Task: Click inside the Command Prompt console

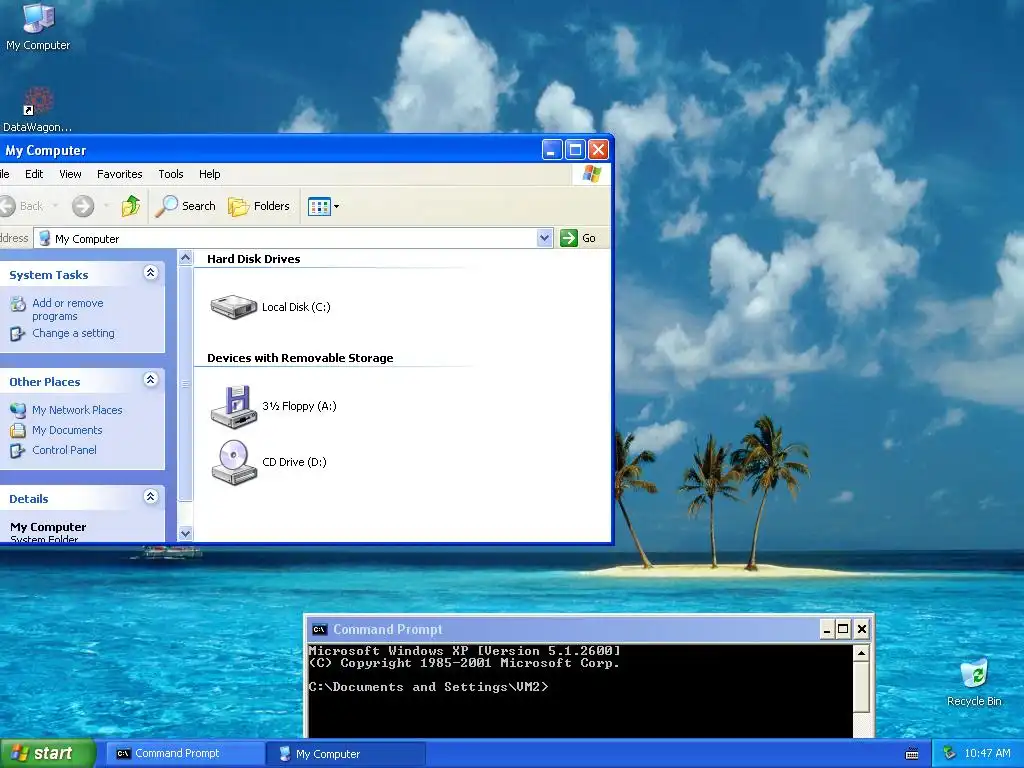Action: pyautogui.click(x=580, y=691)
